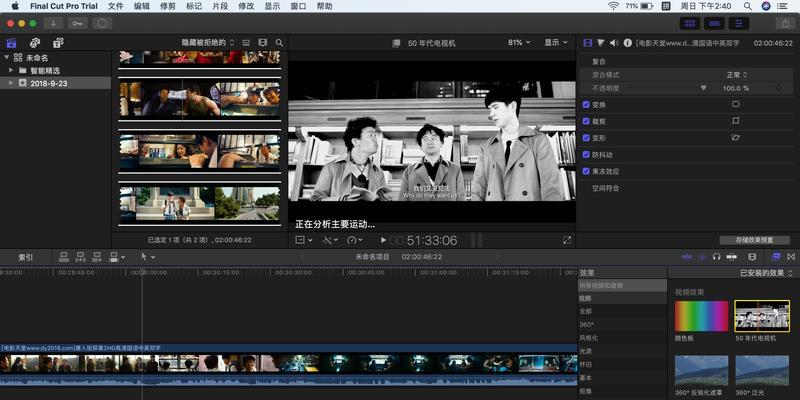
Task: Toggle timeline snapping icon
Action: tap(731, 257)
